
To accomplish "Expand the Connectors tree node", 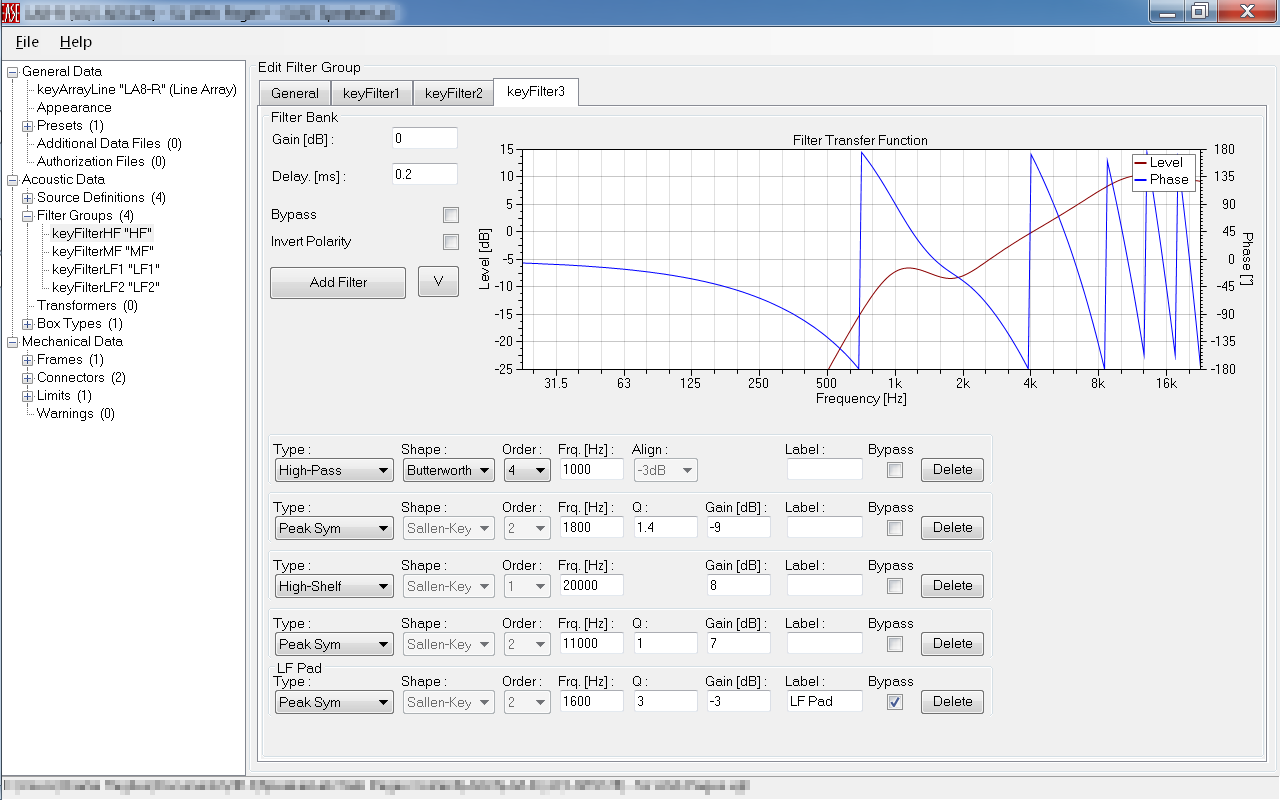I will [27, 378].
